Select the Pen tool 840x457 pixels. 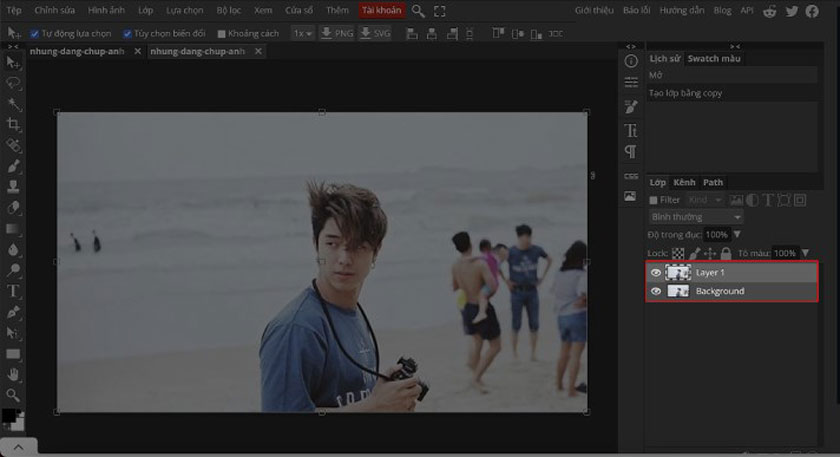(x=13, y=312)
